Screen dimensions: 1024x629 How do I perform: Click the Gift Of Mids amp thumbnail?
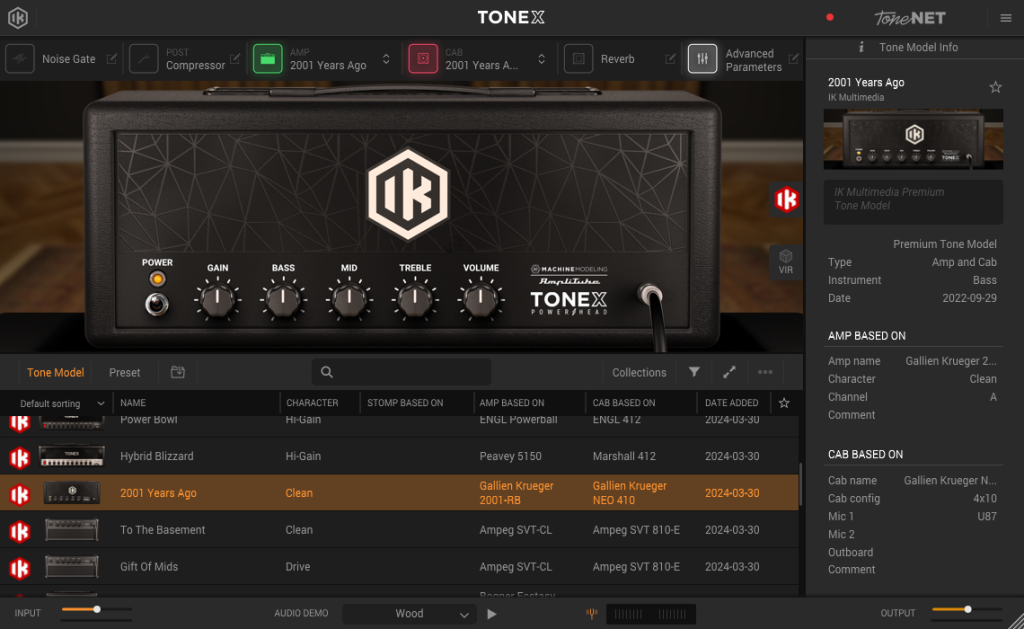(x=71, y=566)
